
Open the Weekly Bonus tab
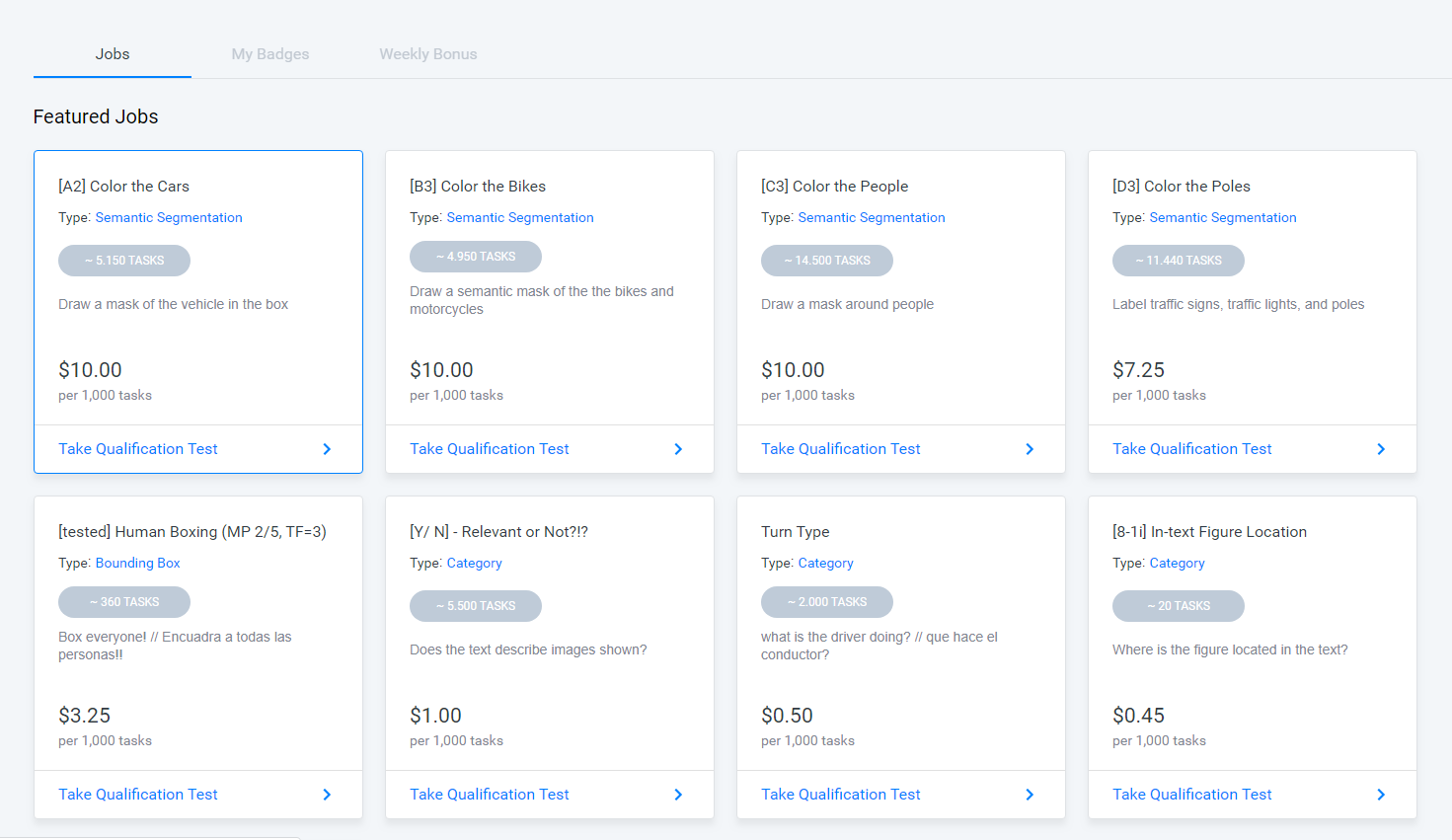pos(428,54)
